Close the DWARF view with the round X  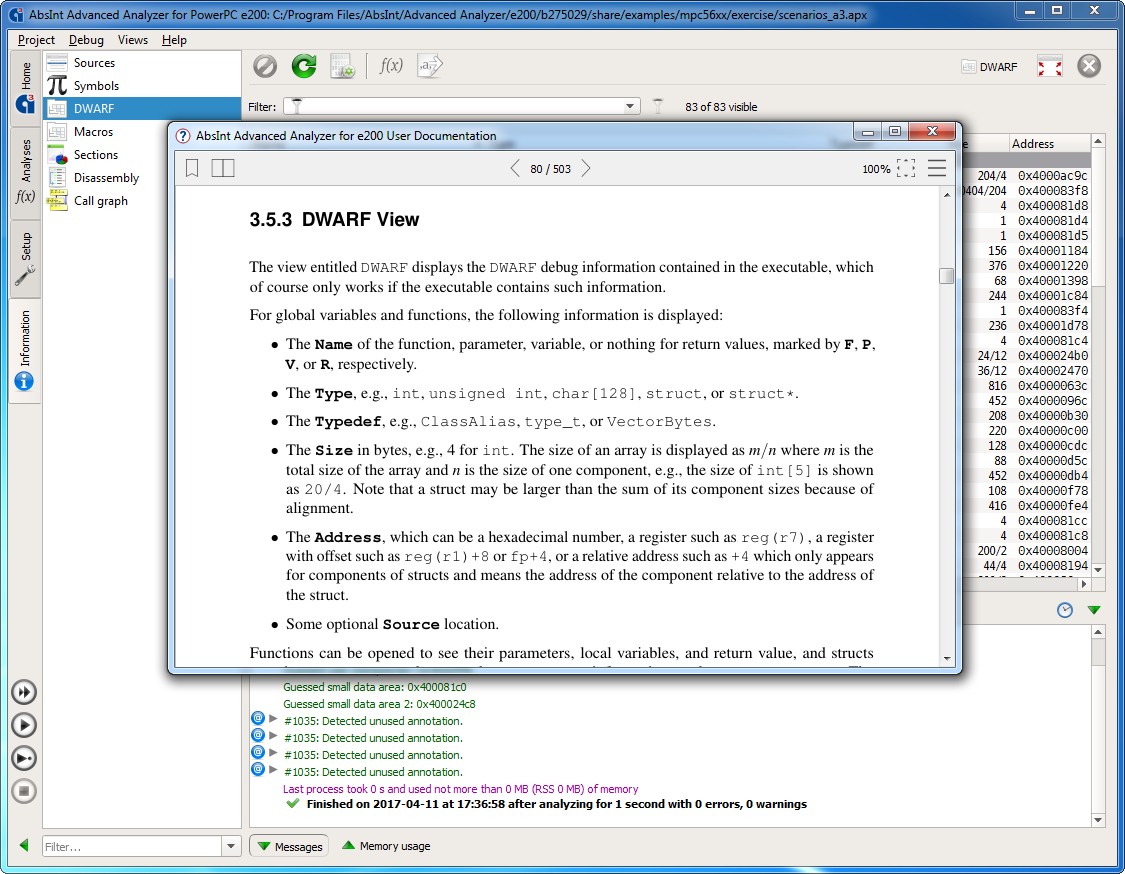(x=1088, y=66)
